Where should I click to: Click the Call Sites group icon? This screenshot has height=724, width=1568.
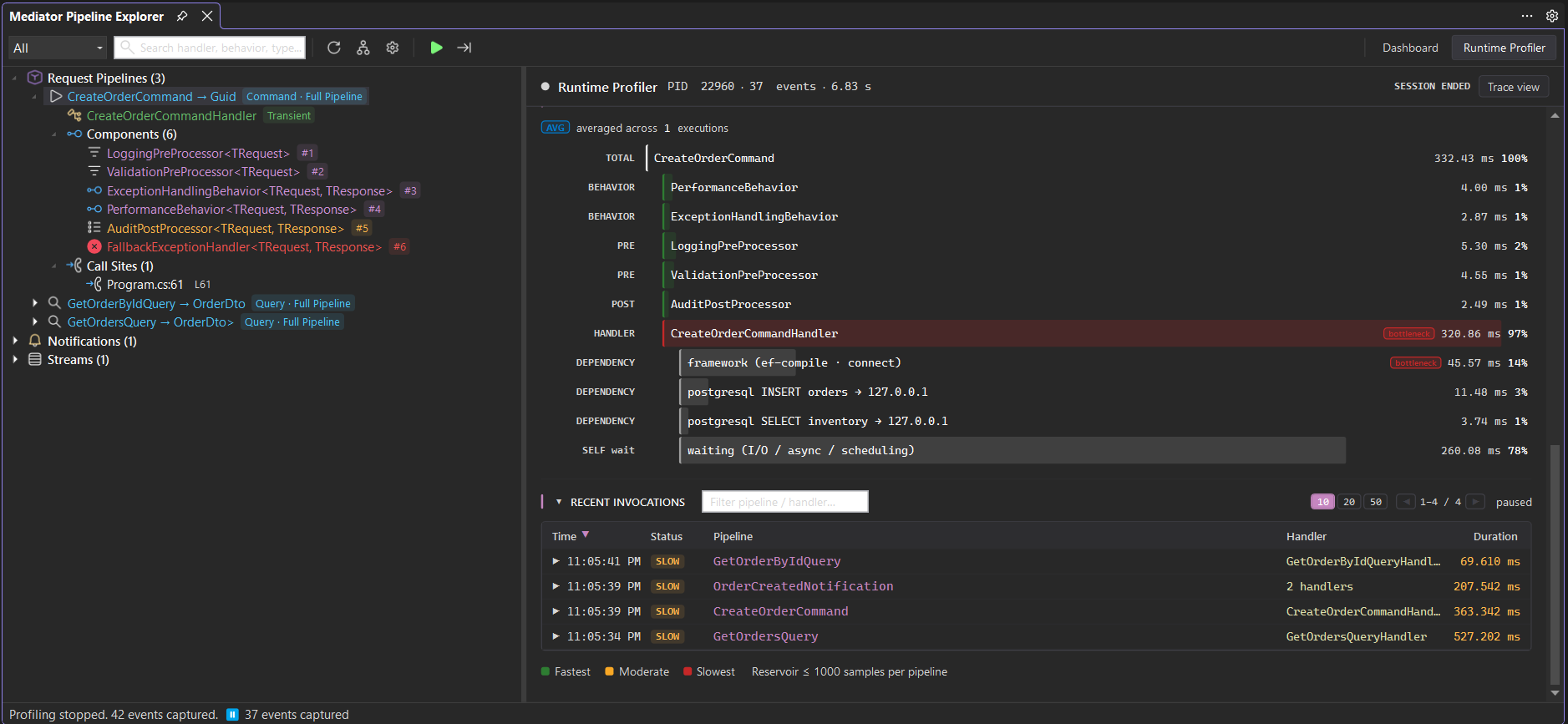tap(74, 266)
